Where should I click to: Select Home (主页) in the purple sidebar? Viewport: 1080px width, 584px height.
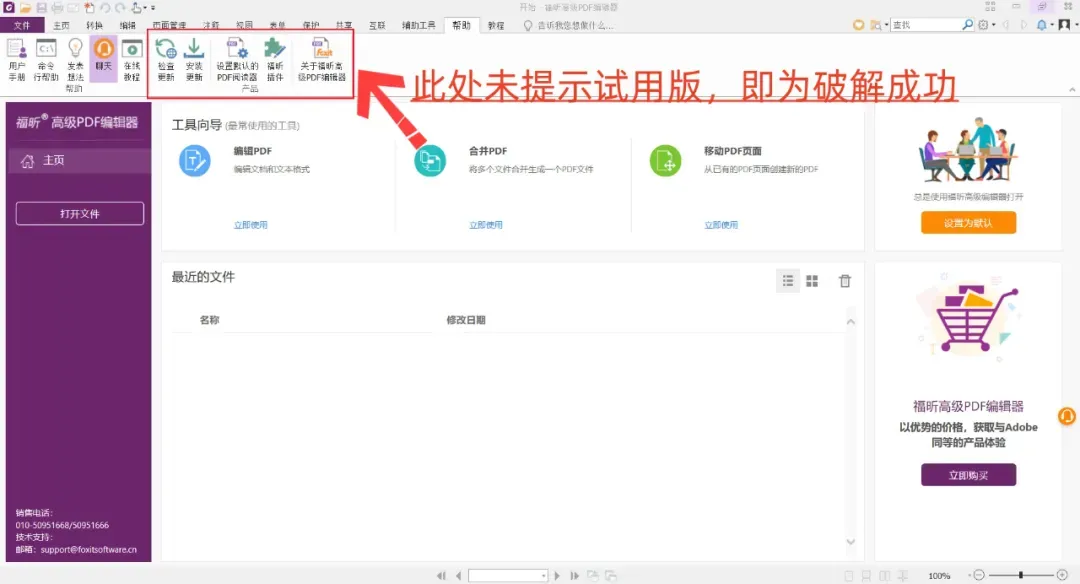click(x=79, y=160)
